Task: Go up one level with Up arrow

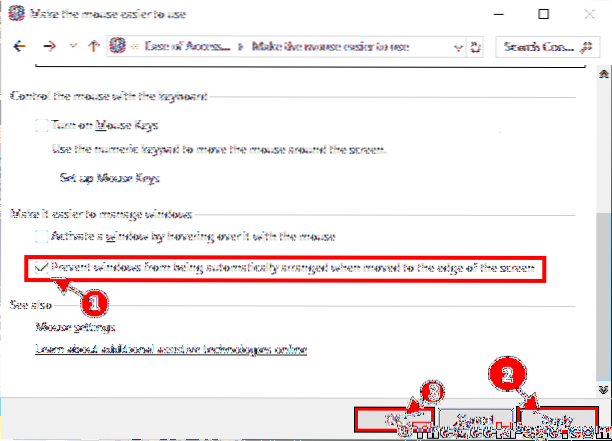Action: click(93, 46)
